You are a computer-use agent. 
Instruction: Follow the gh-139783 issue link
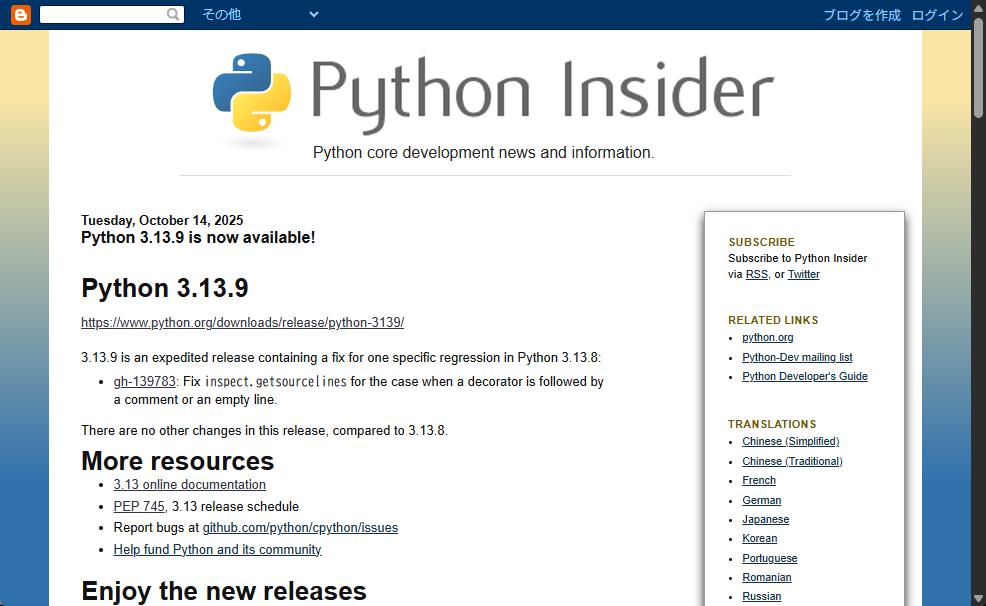(x=145, y=381)
